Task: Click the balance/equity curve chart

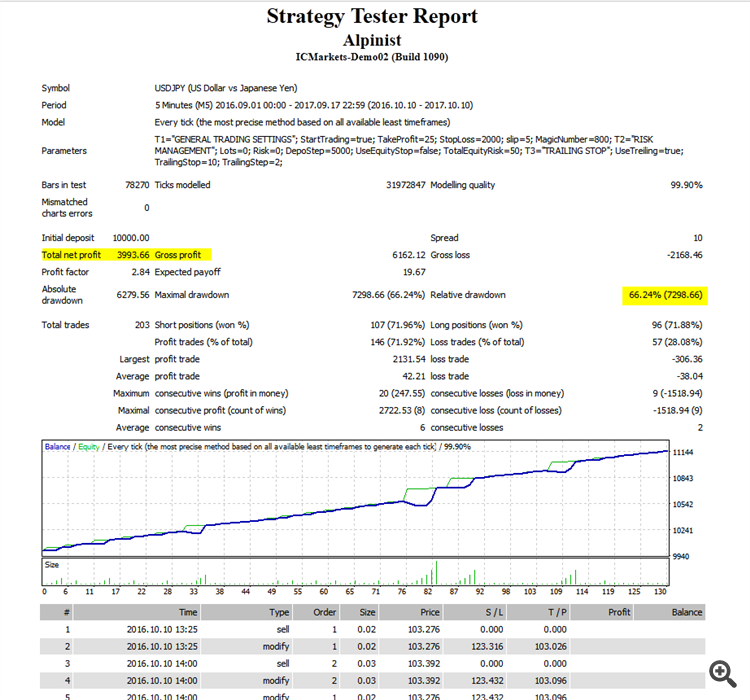Action: click(x=355, y=499)
